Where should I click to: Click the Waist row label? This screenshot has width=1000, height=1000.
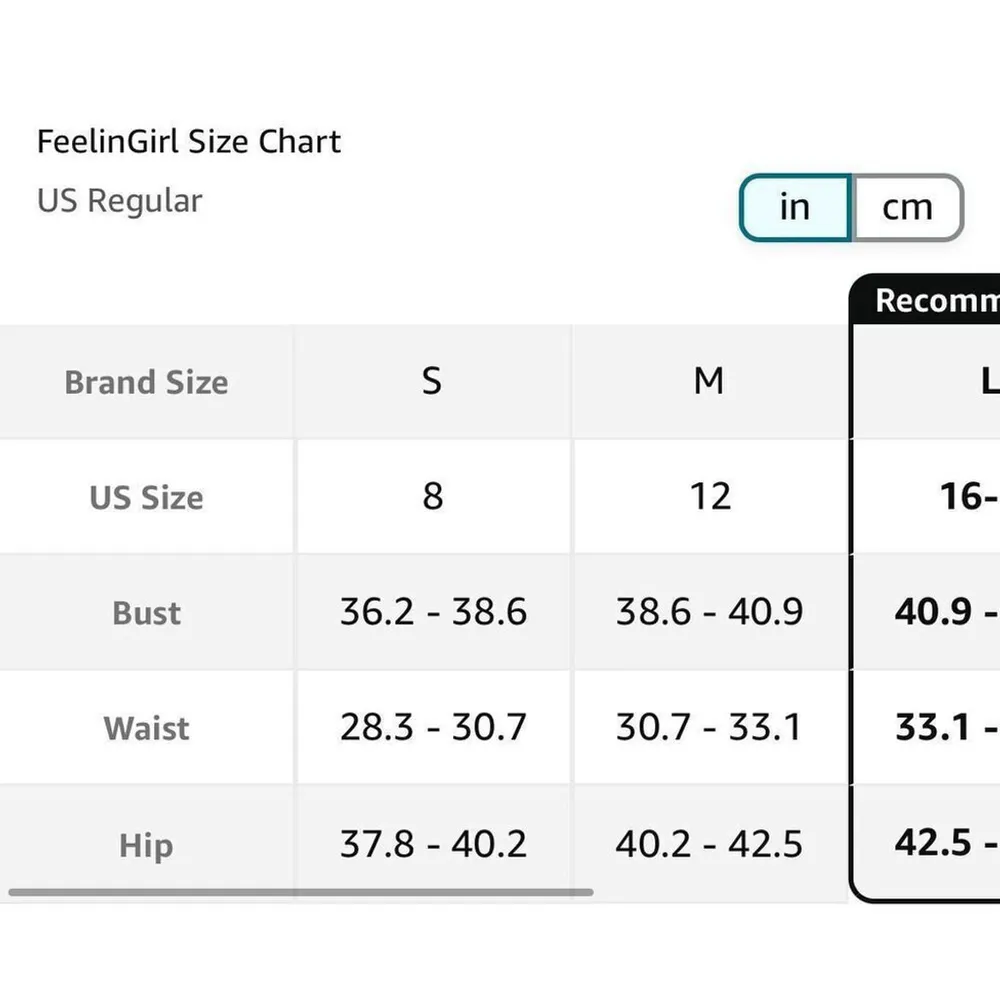[146, 727]
